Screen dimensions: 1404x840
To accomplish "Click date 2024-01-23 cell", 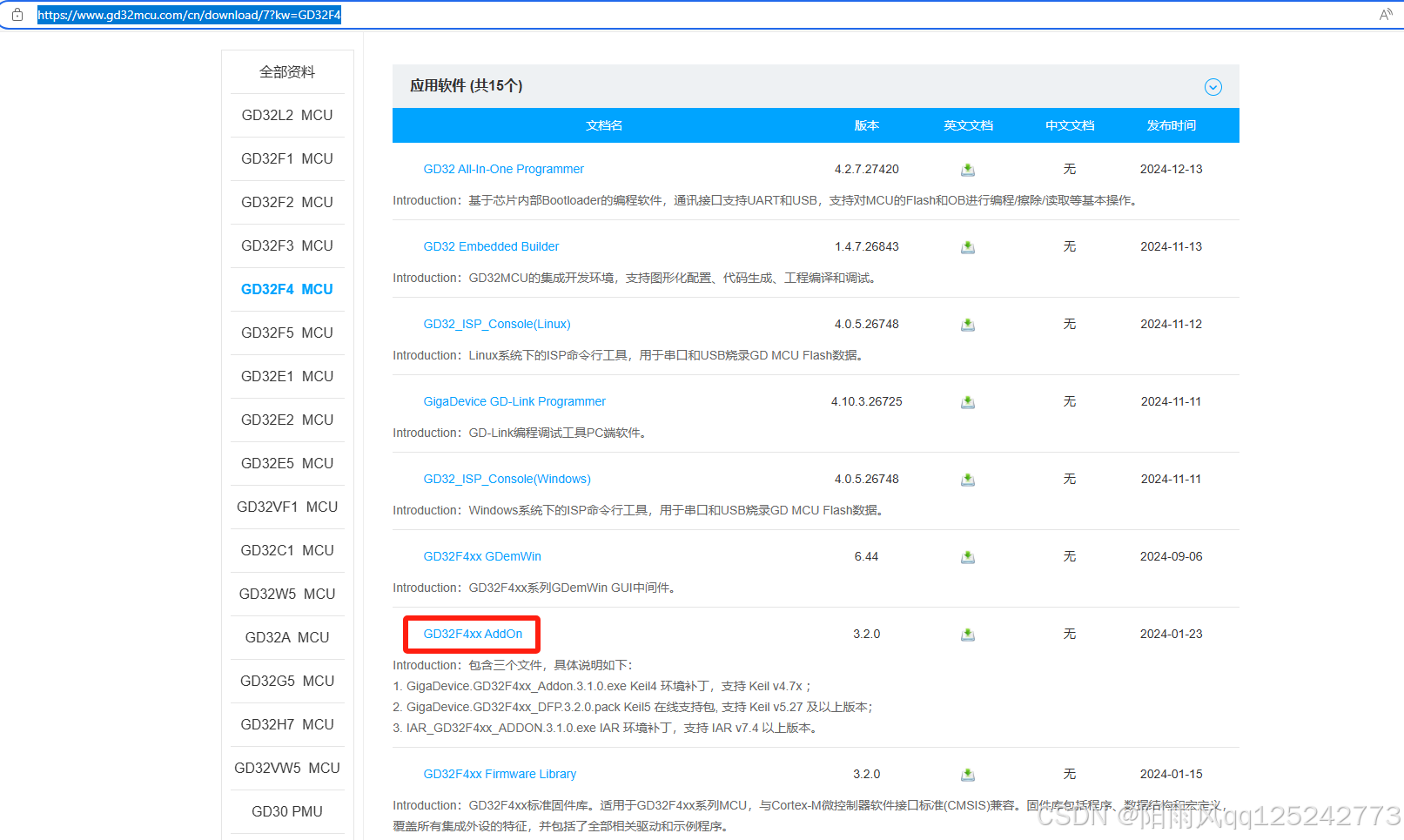I will click(x=1172, y=634).
